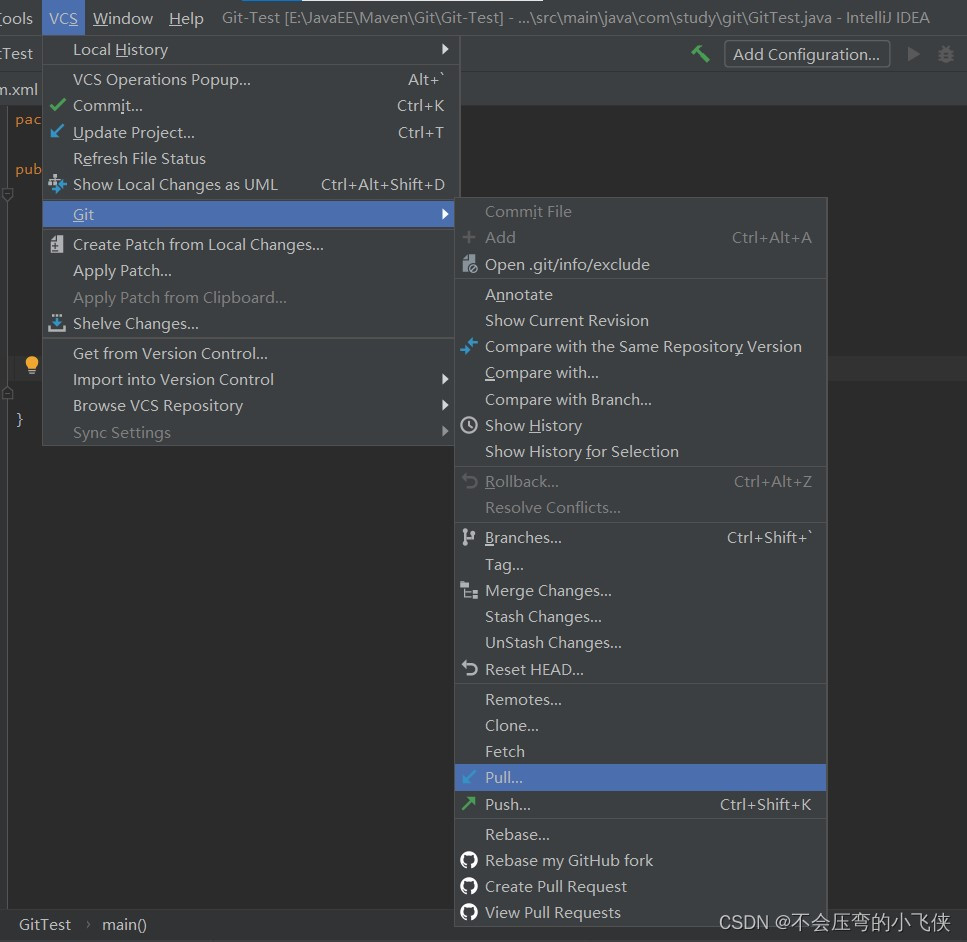Viewport: 967px width, 942px height.
Task: Select the Compare with... entry
Action: tap(641, 373)
